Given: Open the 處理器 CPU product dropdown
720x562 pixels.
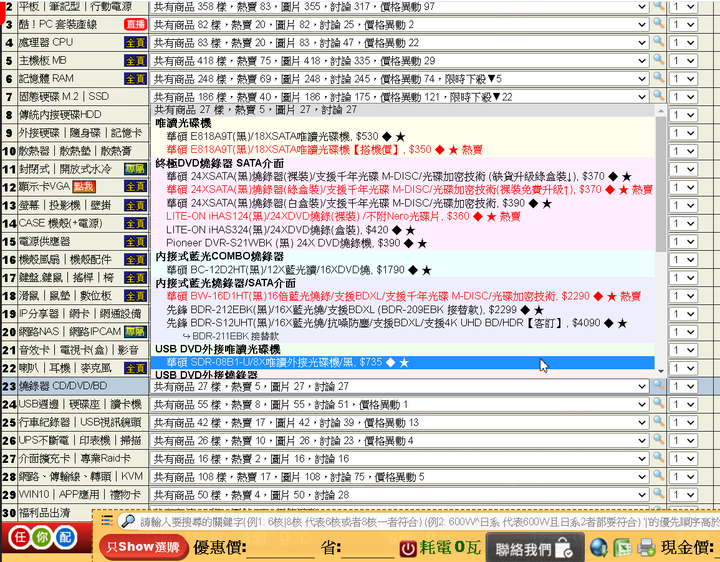Looking at the screenshot, I should 399,43.
